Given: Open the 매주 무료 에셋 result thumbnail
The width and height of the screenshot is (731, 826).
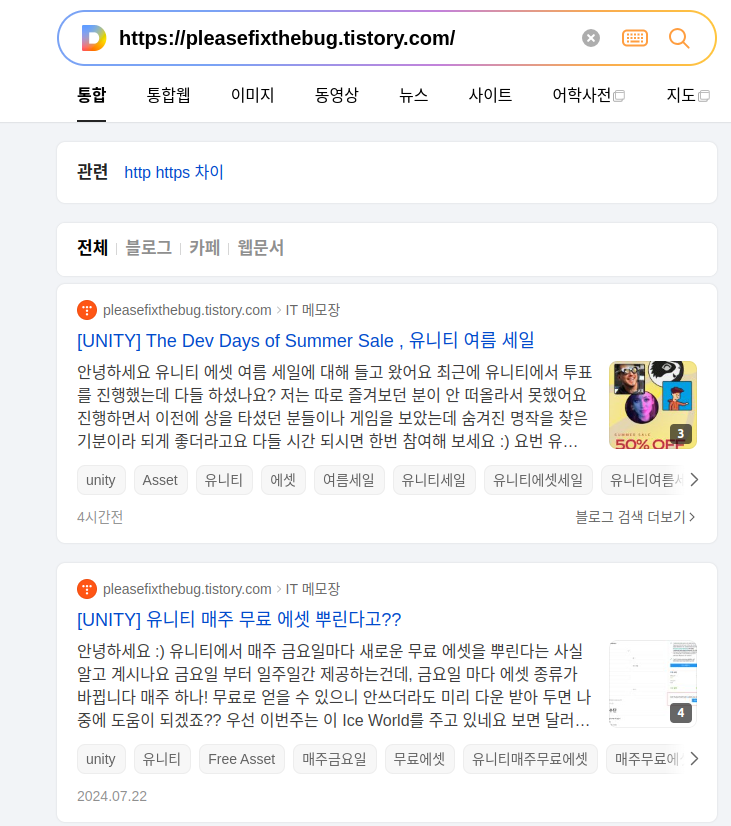Looking at the screenshot, I should [653, 684].
